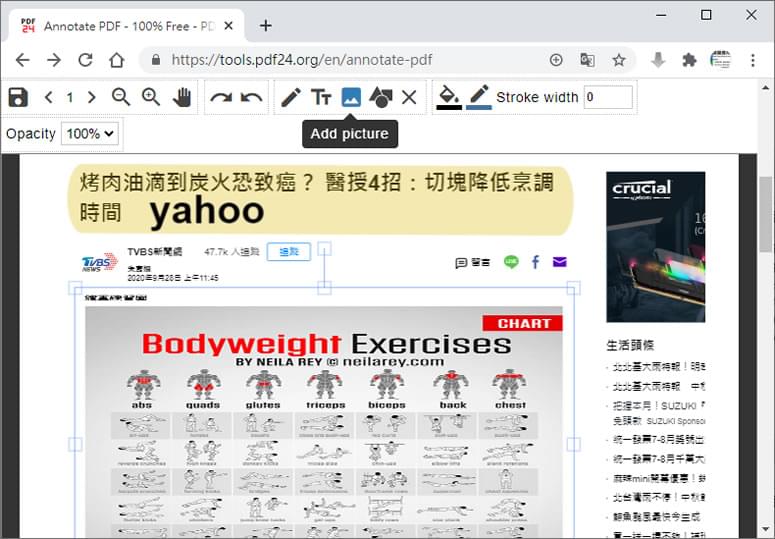The height and width of the screenshot is (539, 775).
Task: Click the page number 1
Action: click(70, 97)
